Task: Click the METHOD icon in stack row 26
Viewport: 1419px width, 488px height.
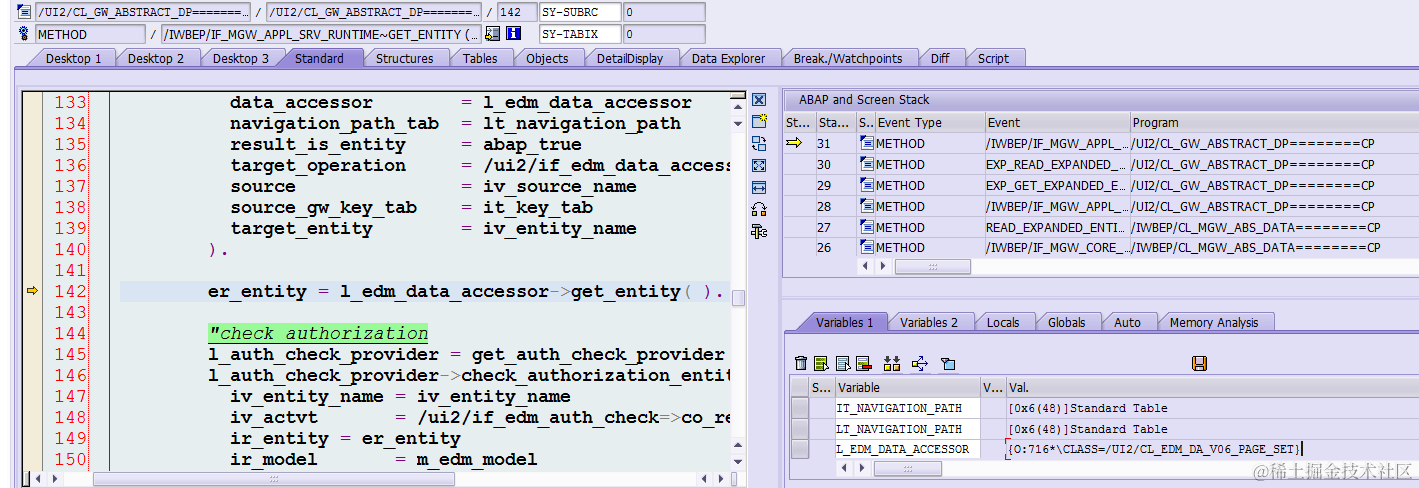Action: [866, 248]
